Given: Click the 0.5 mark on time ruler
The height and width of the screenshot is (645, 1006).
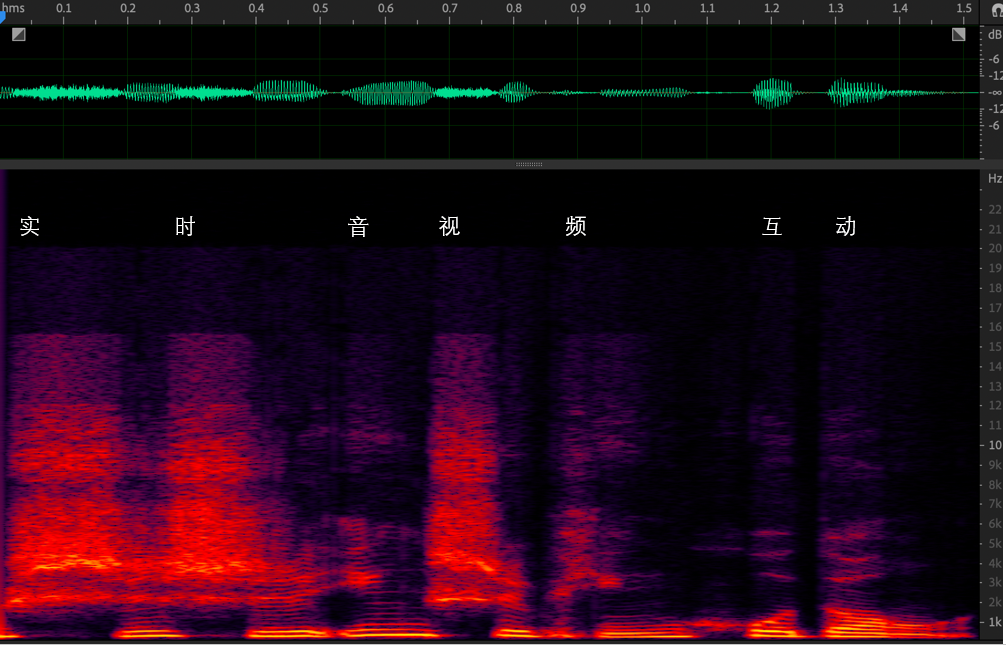Looking at the screenshot, I should coord(320,8).
